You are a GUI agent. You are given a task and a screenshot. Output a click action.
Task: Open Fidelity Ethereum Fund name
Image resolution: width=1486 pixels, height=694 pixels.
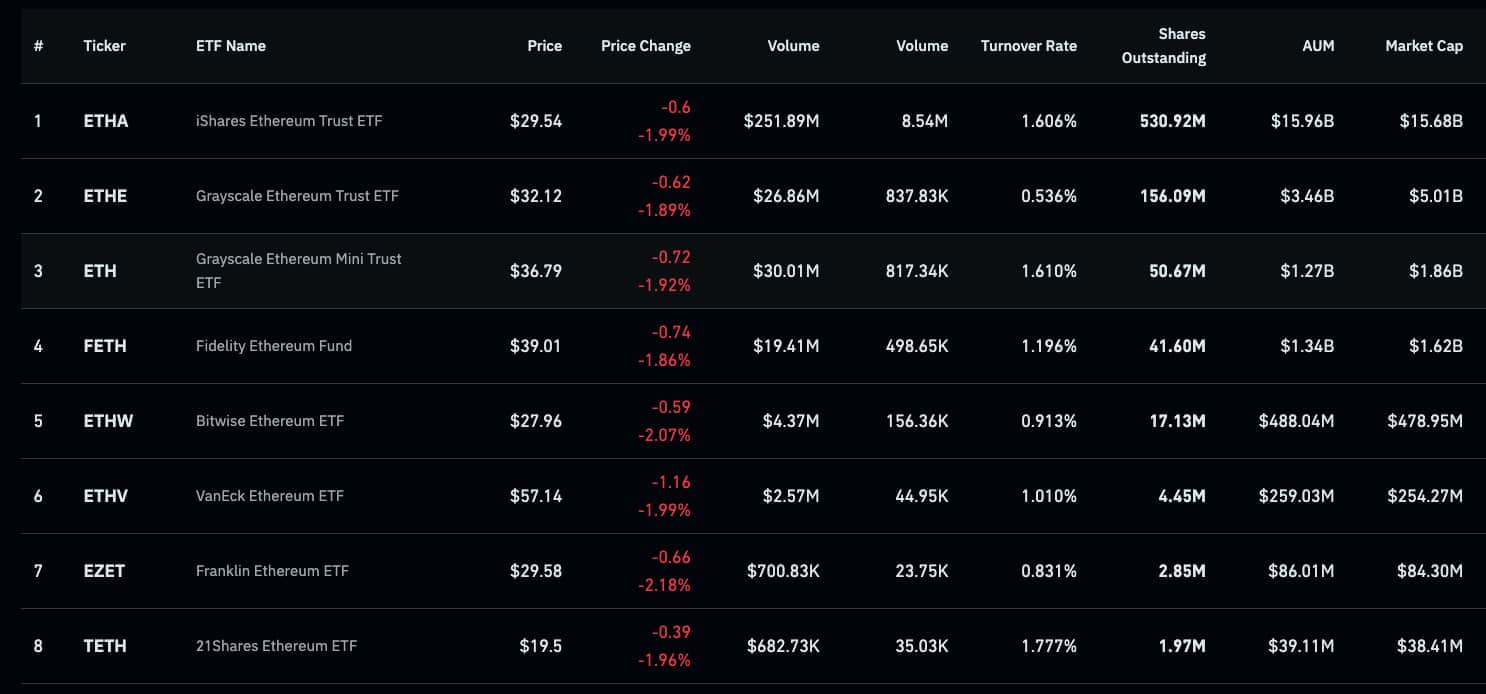[x=274, y=346]
